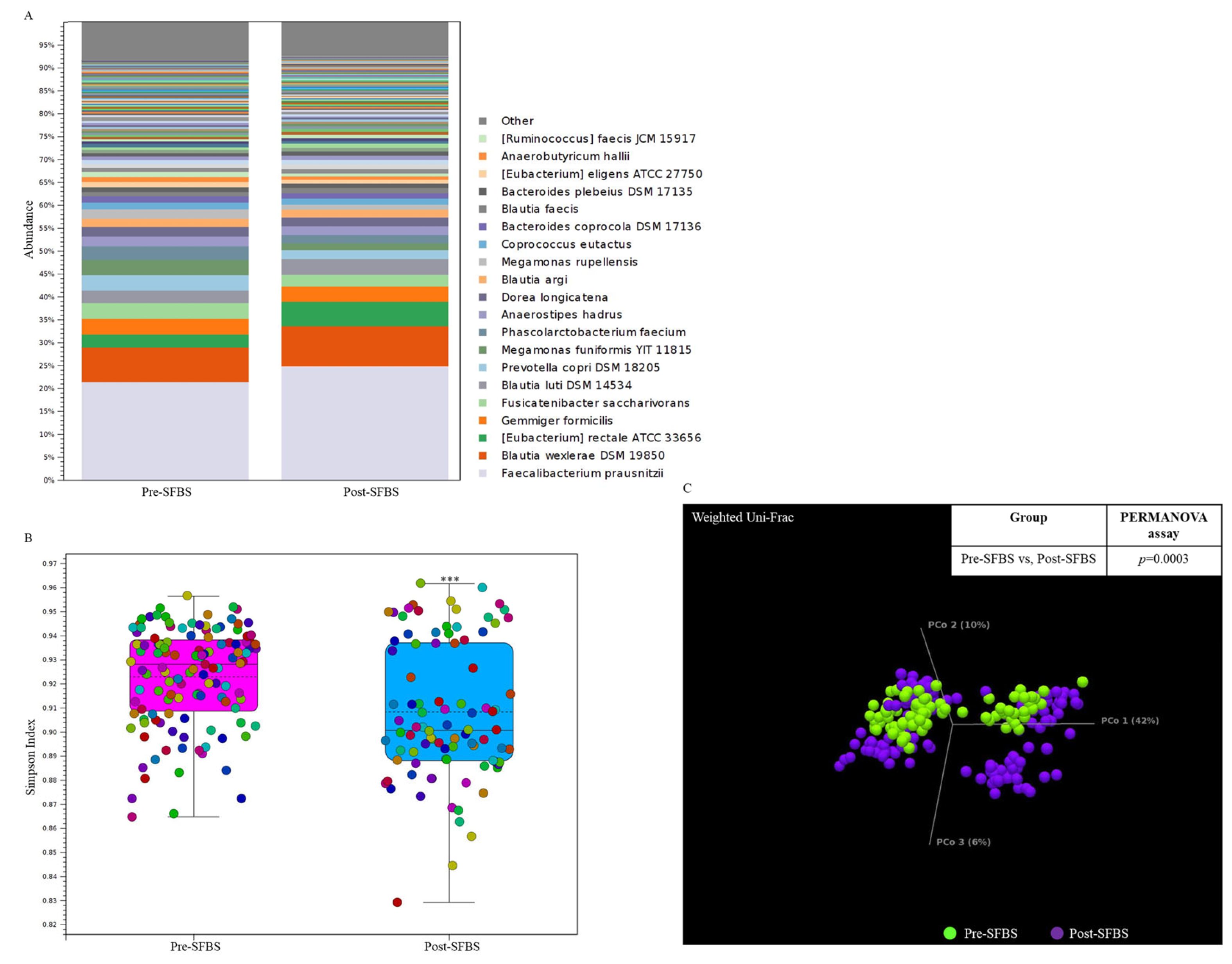Click the Blautia wexlerae DSM 19850 legend entry

pyautogui.click(x=583, y=455)
